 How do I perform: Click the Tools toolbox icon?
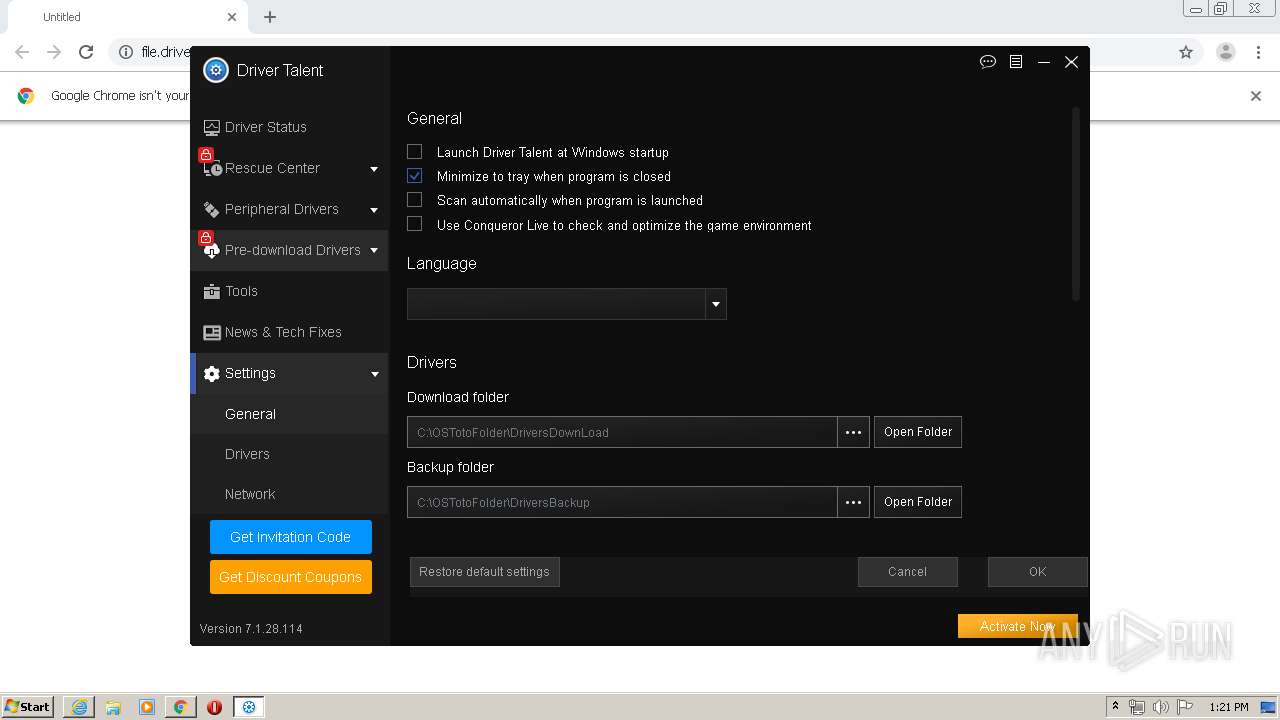pos(211,292)
